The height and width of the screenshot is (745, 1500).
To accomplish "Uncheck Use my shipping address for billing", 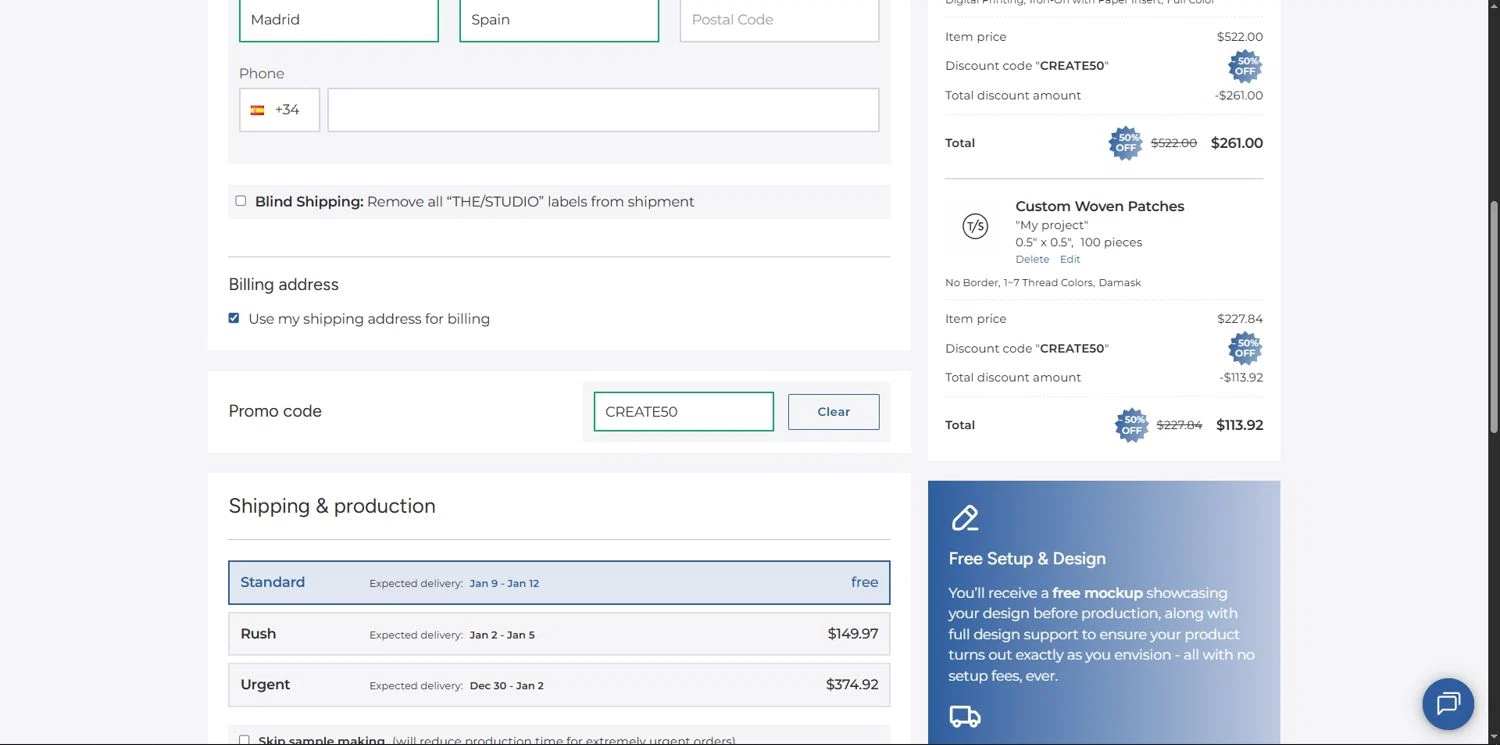I will coord(234,318).
